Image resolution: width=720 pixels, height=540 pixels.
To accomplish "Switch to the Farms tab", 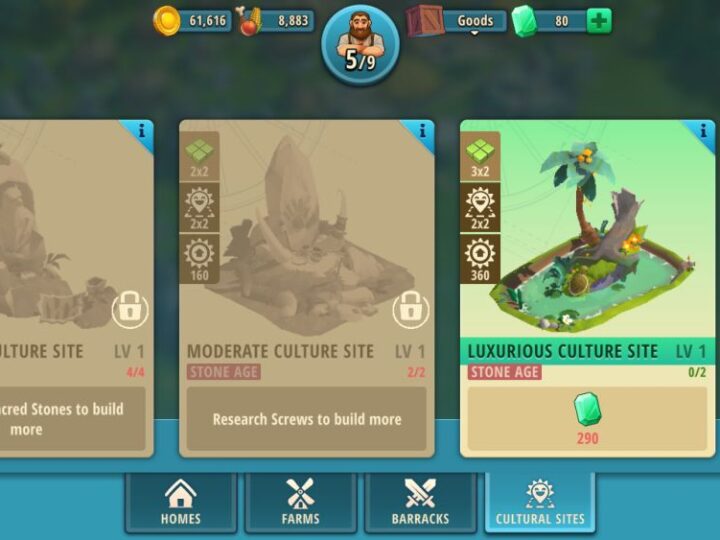I will [x=301, y=502].
